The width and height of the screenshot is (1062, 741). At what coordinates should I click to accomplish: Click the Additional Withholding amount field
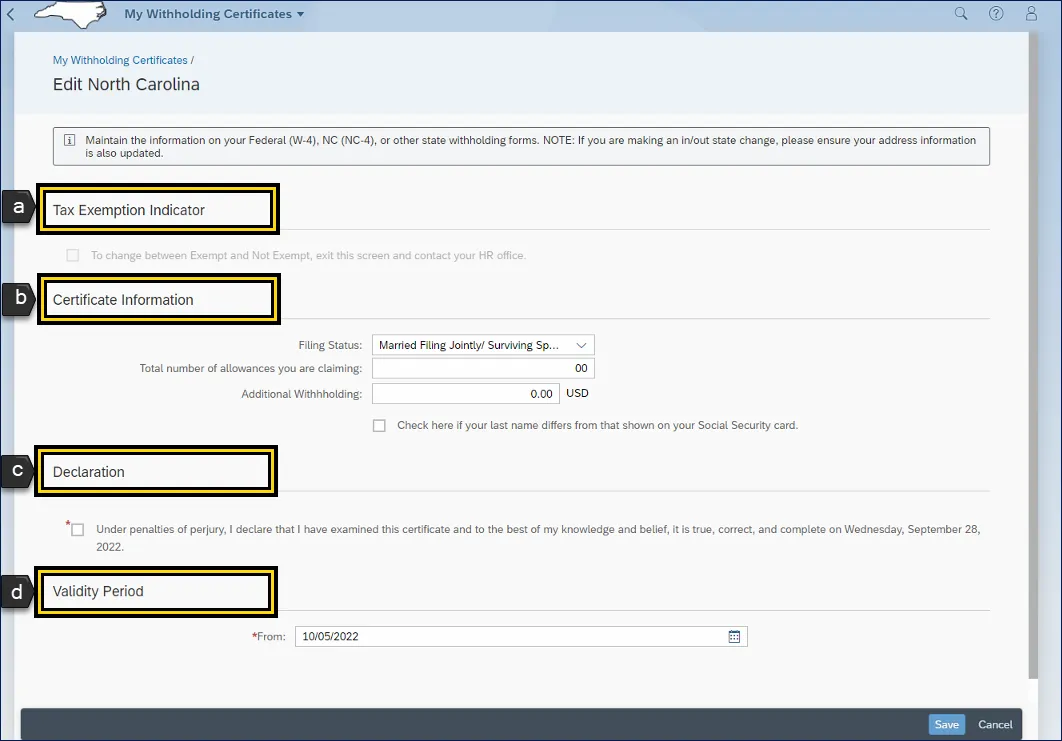pos(466,394)
